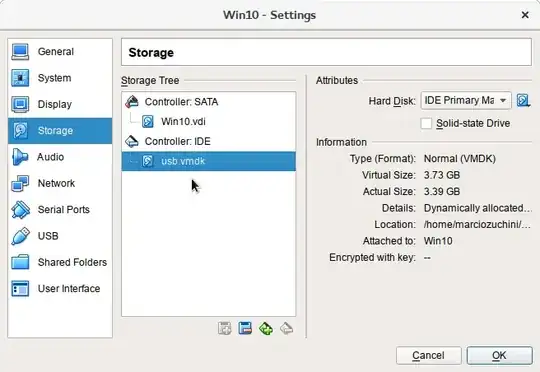Select Controller: SATA in storage tree
Image resolution: width=540 pixels, height=372 pixels.
(209, 102)
